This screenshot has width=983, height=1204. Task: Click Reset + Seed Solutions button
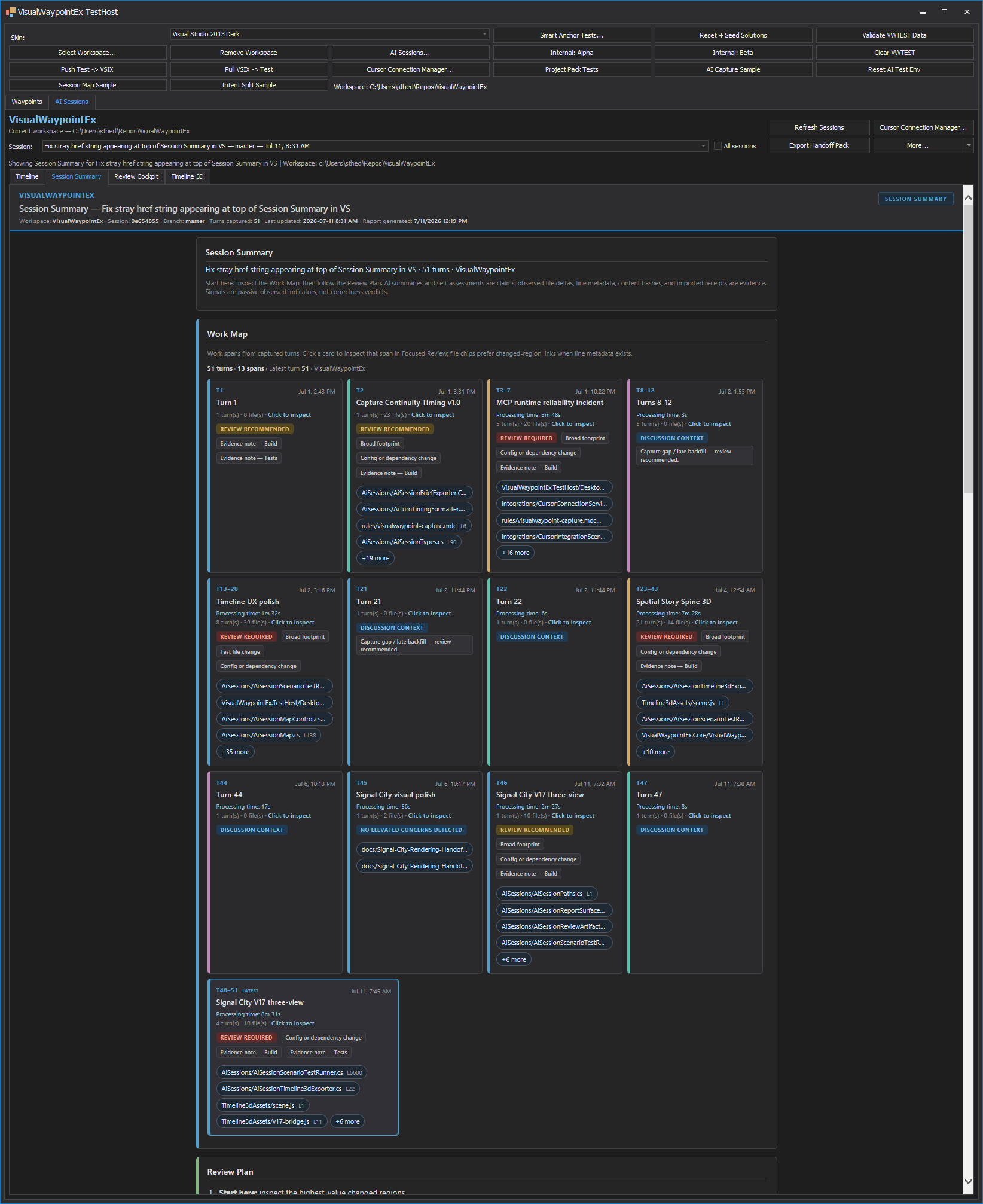click(733, 35)
